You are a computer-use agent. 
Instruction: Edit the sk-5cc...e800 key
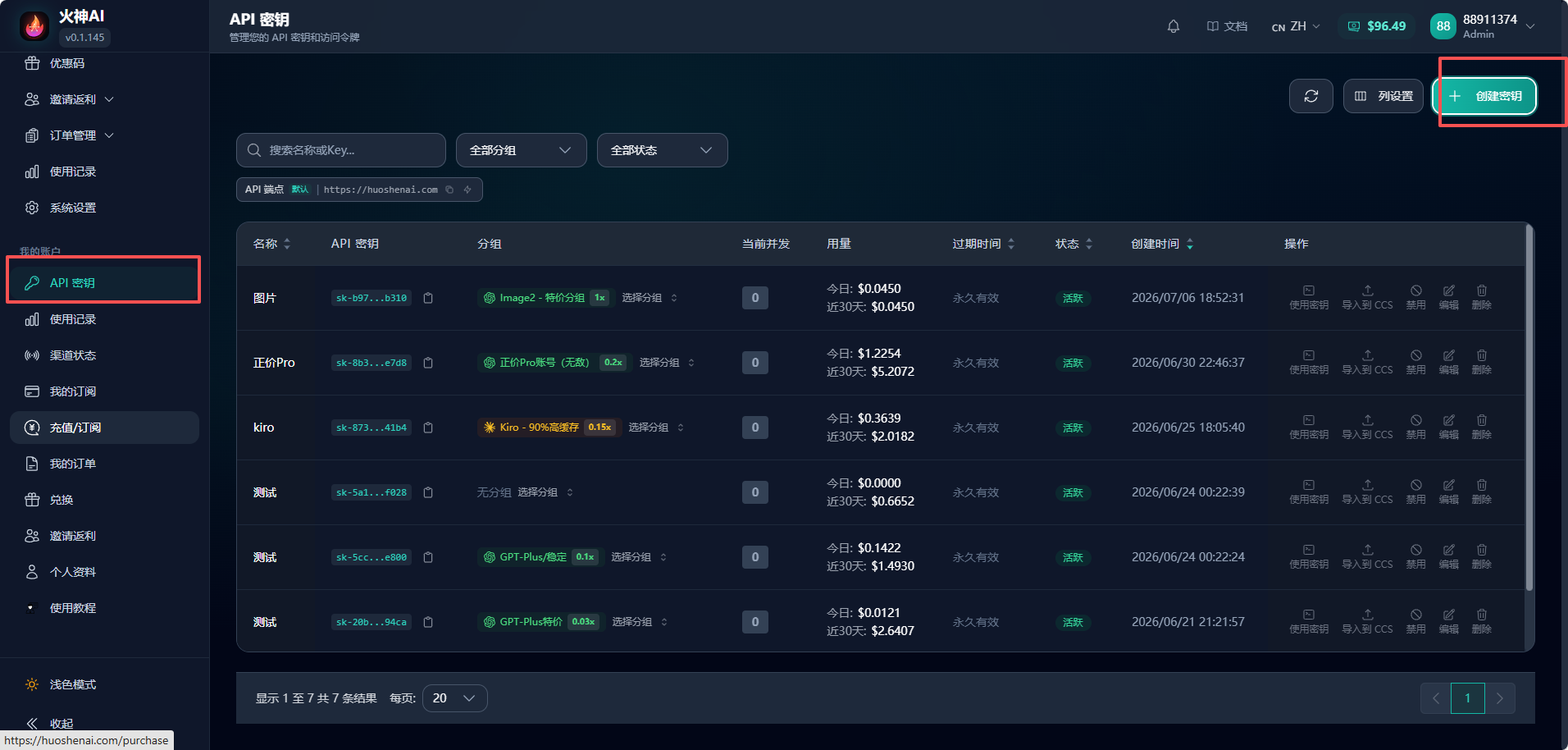[x=1449, y=556]
